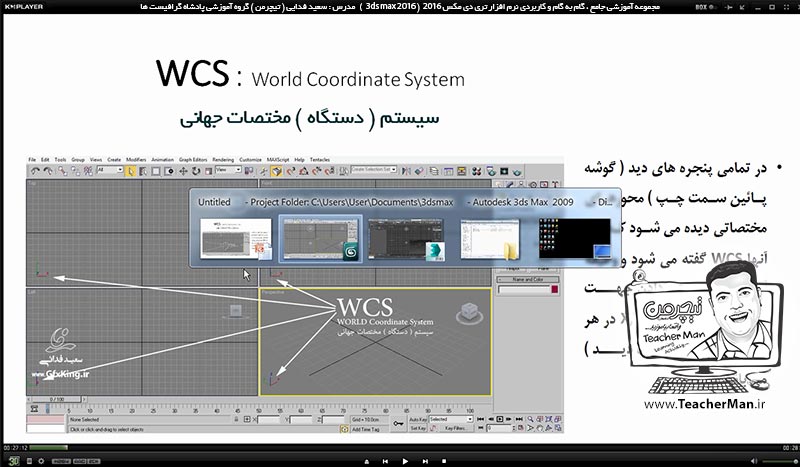
Task: Select the Select and Rotate tool
Action: [x=196, y=171]
